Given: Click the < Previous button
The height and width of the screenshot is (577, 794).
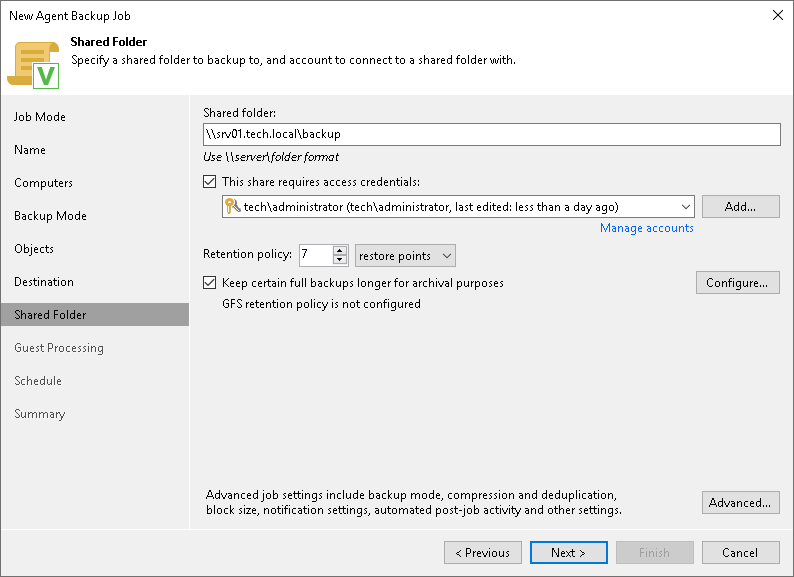Looking at the screenshot, I should (483, 553).
